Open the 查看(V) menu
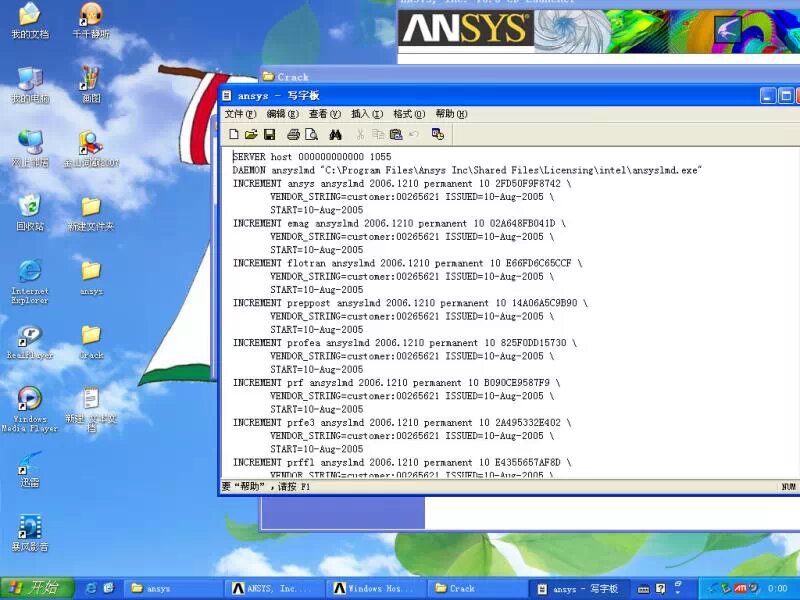The height and width of the screenshot is (600, 800). pyautogui.click(x=324, y=114)
